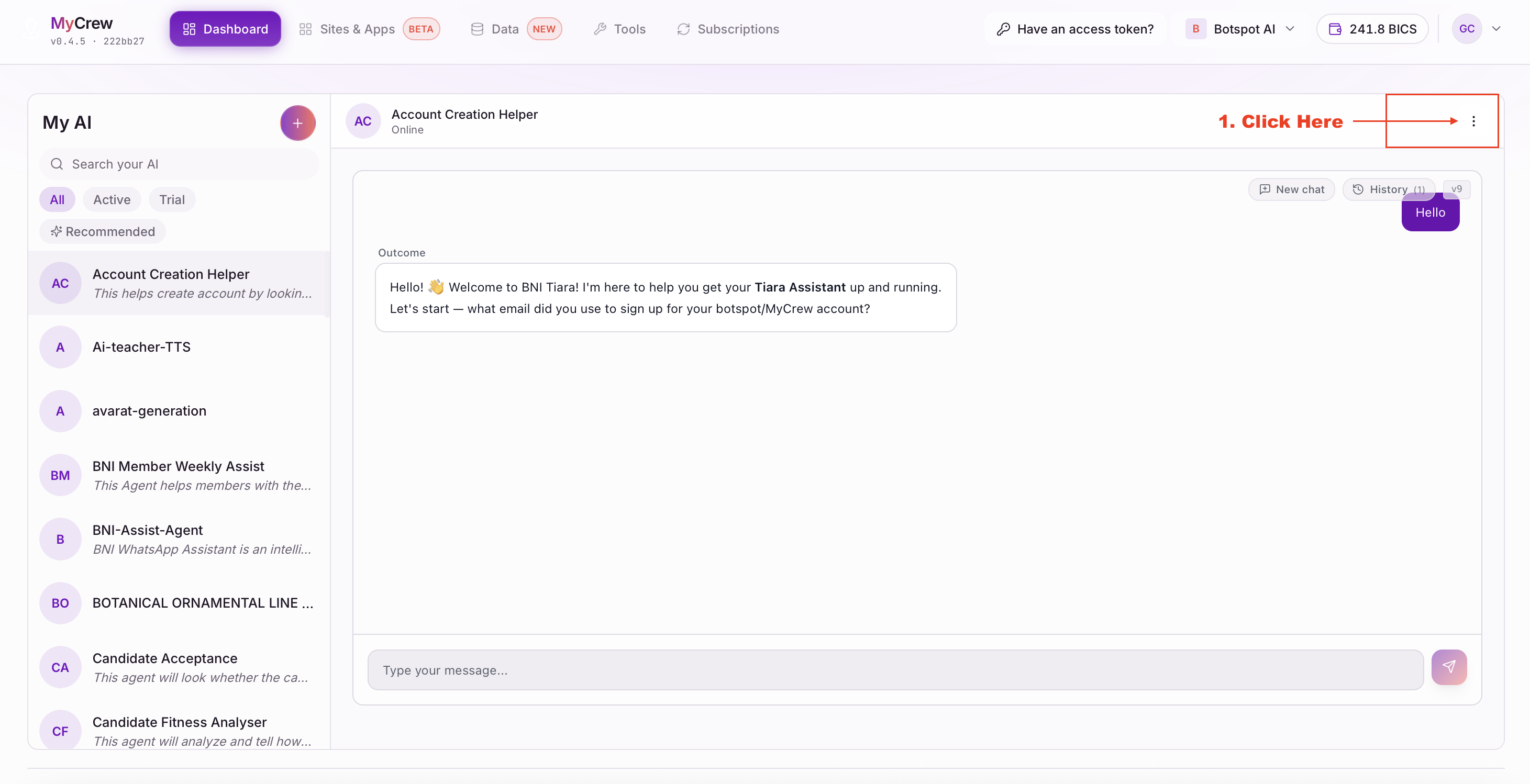Toggle the Recommended filter chip
The width and height of the screenshot is (1530, 784).
pos(102,231)
